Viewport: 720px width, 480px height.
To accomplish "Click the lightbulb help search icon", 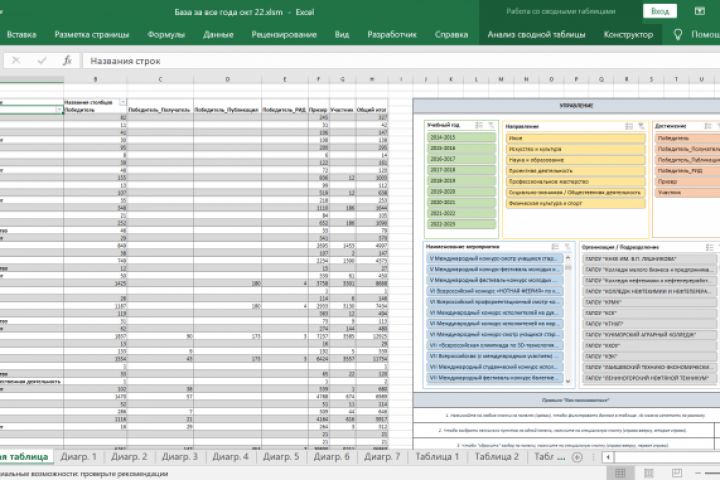I will [678, 34].
